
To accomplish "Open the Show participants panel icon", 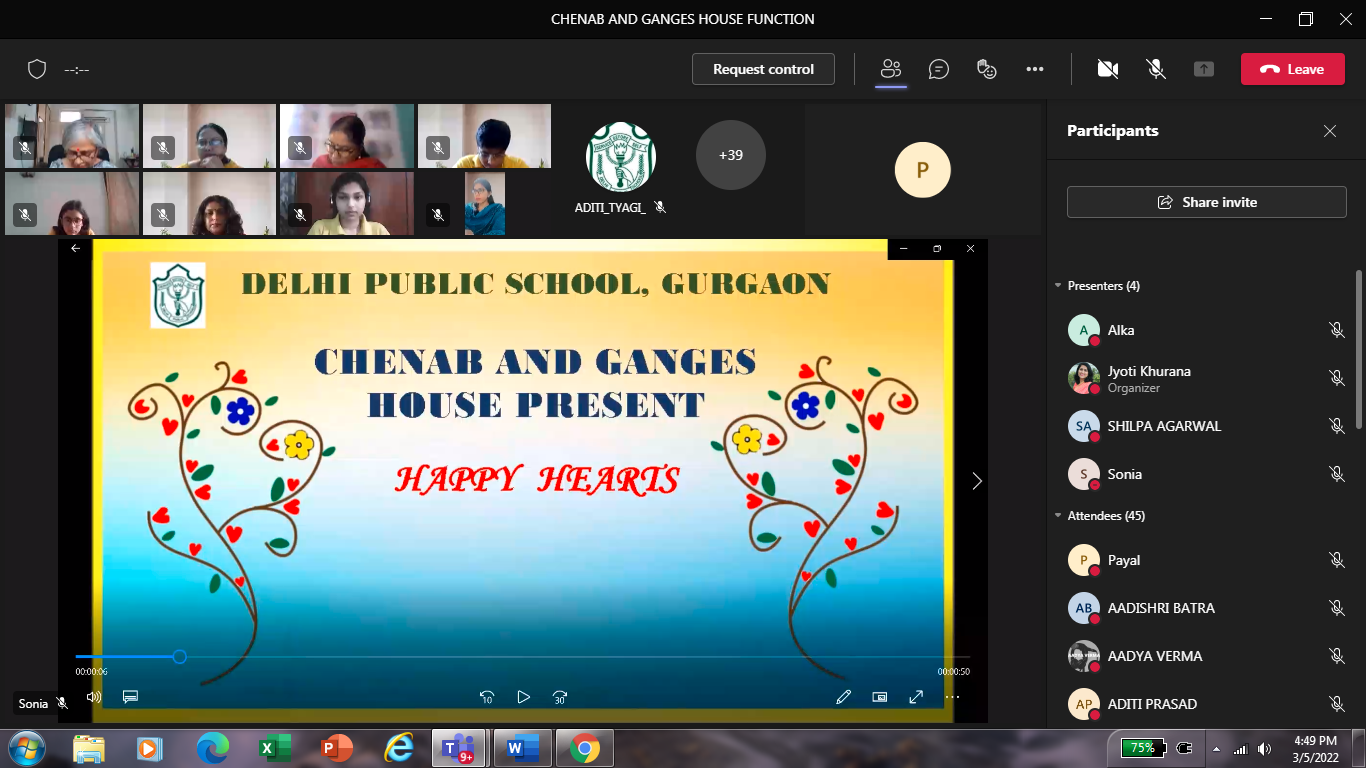I will [x=891, y=69].
